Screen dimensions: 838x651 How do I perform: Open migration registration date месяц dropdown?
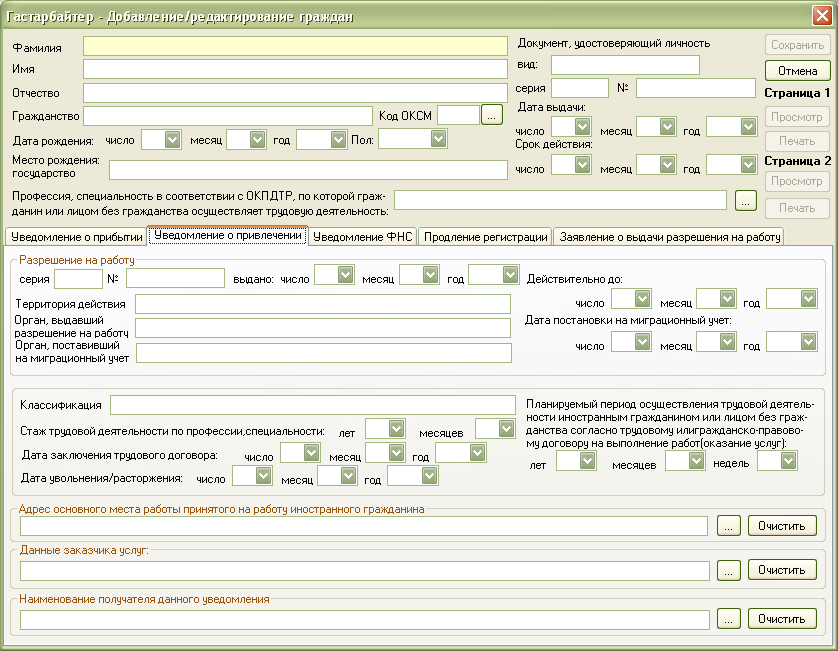pyautogui.click(x=727, y=342)
